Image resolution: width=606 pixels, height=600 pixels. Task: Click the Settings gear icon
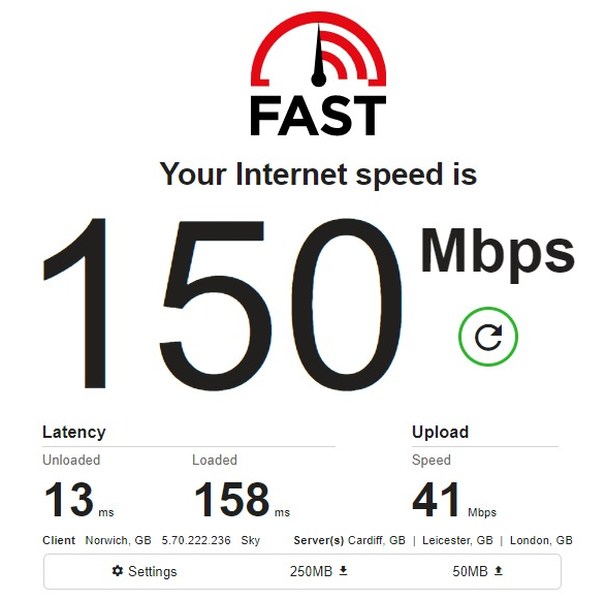(117, 571)
